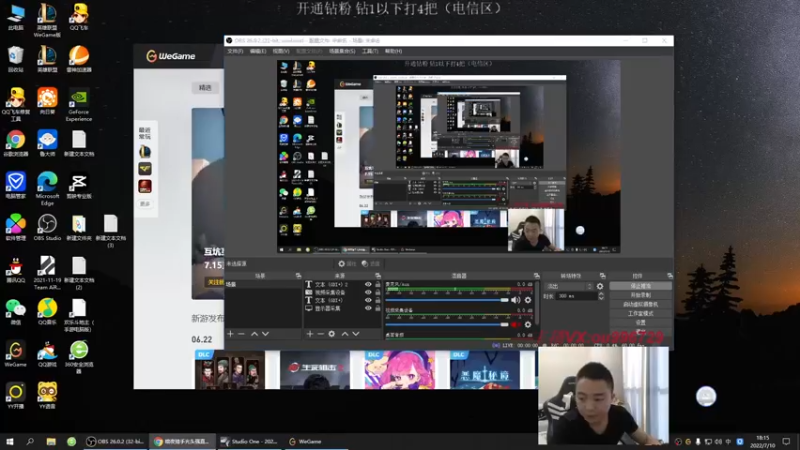800x450 pixels.
Task: Add a new scene with the plus icon
Action: [x=230, y=334]
